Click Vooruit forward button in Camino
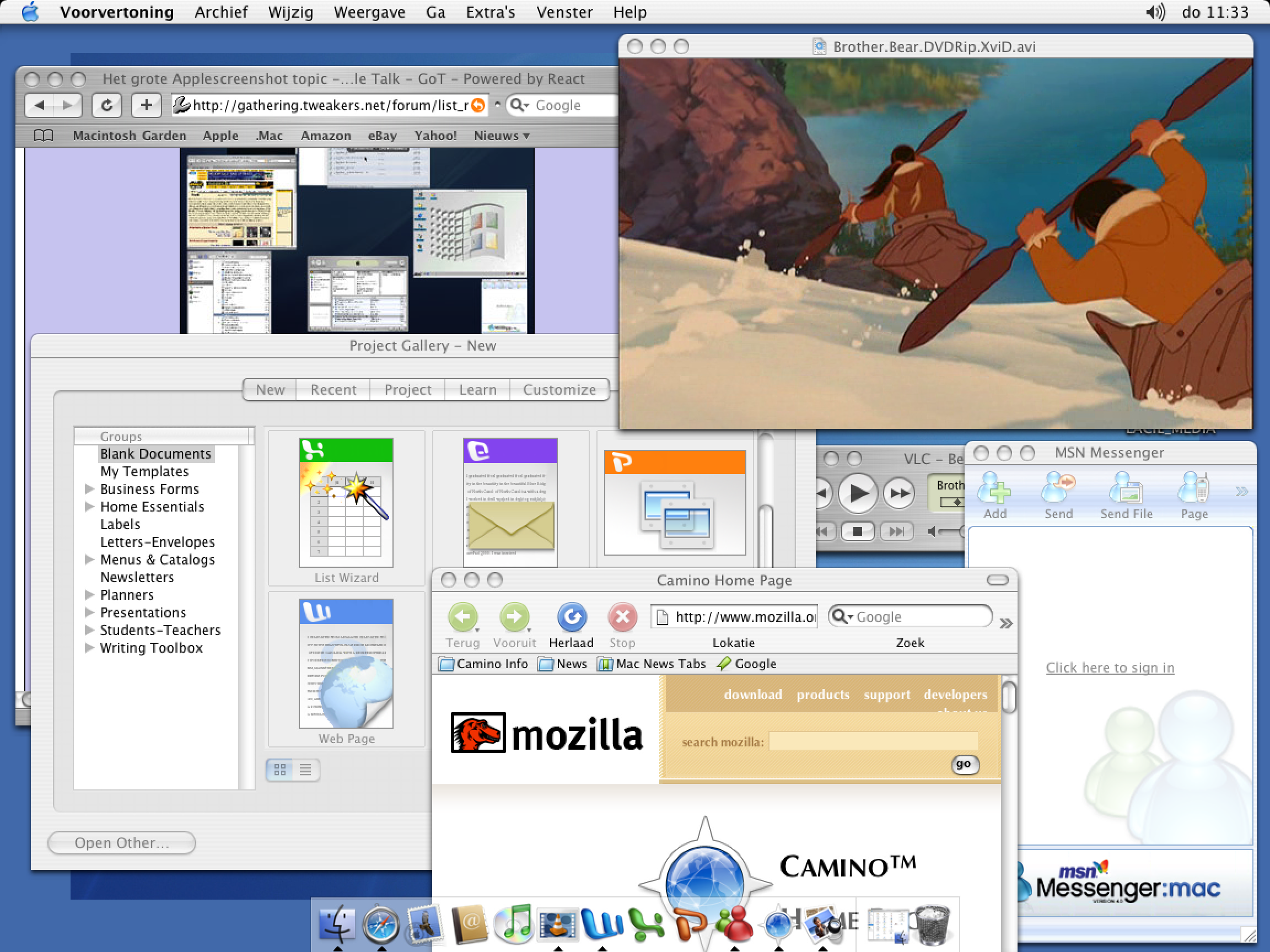 click(x=514, y=626)
